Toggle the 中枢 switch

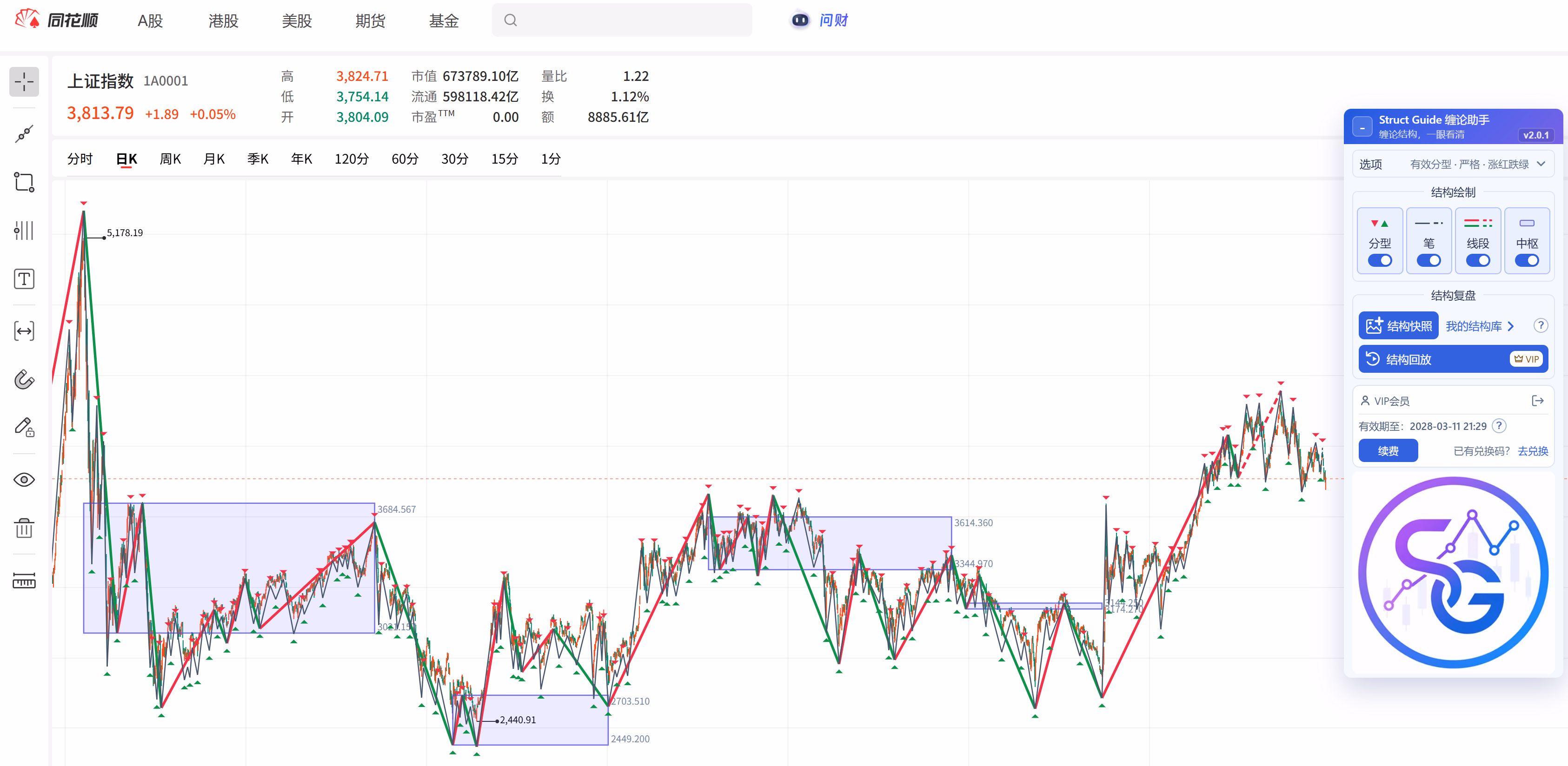tap(1527, 260)
